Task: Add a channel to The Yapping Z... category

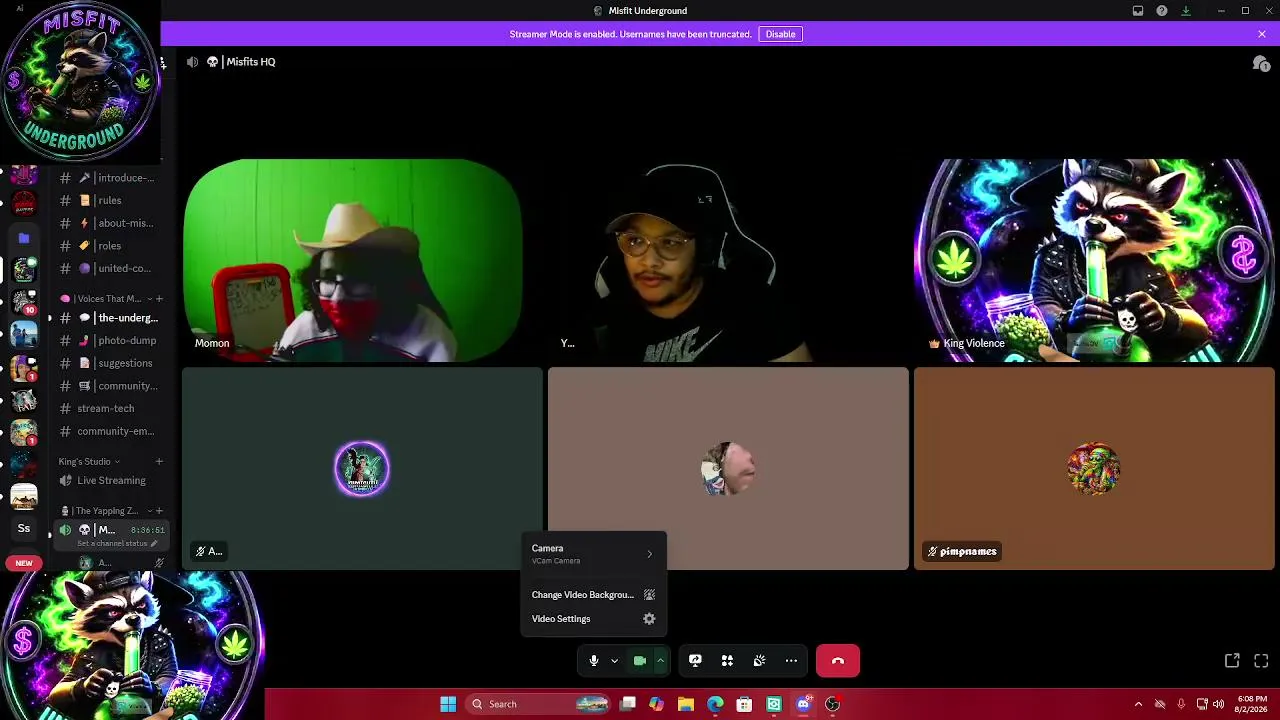Action: click(x=159, y=511)
